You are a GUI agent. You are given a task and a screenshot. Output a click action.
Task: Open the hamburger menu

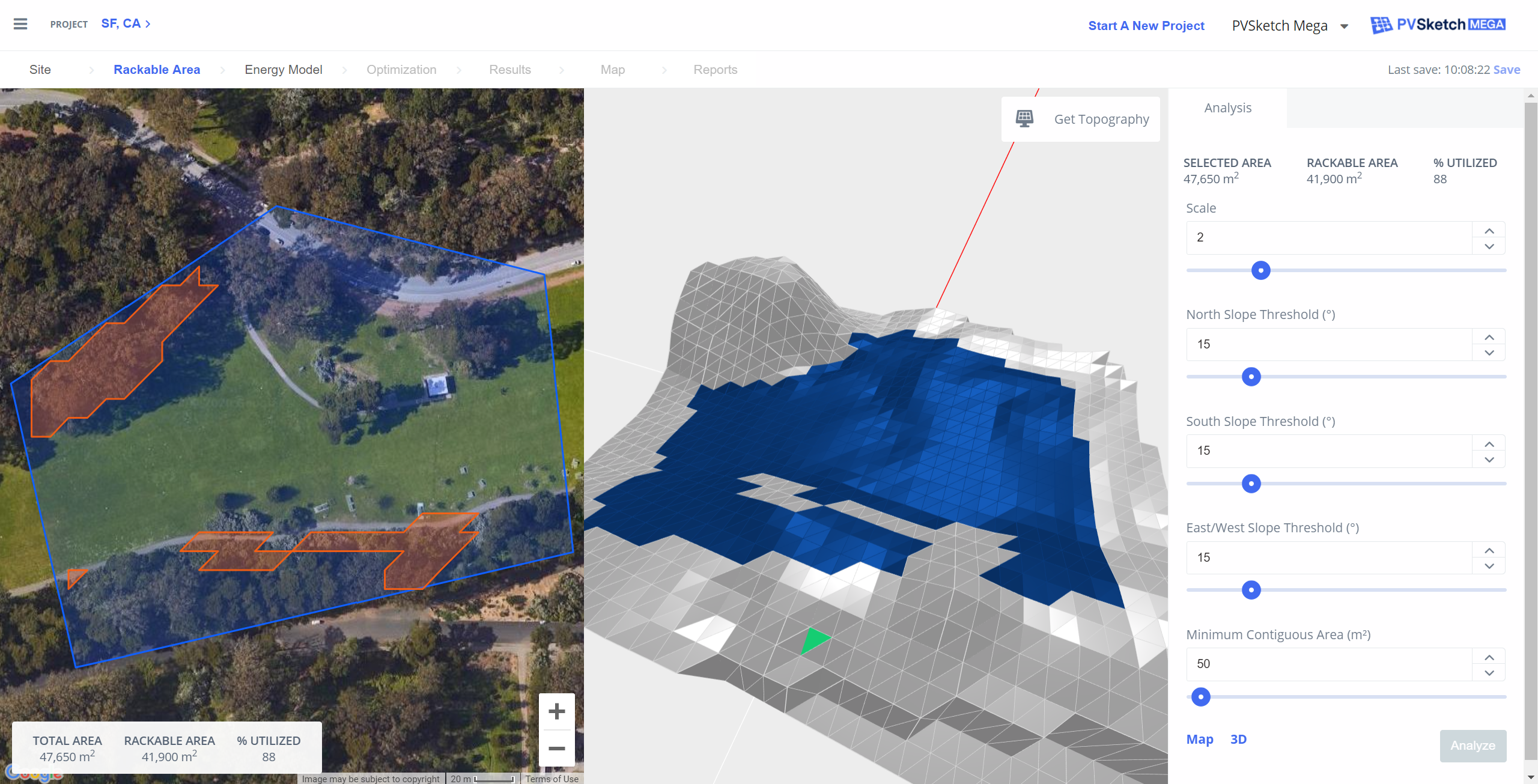(20, 24)
